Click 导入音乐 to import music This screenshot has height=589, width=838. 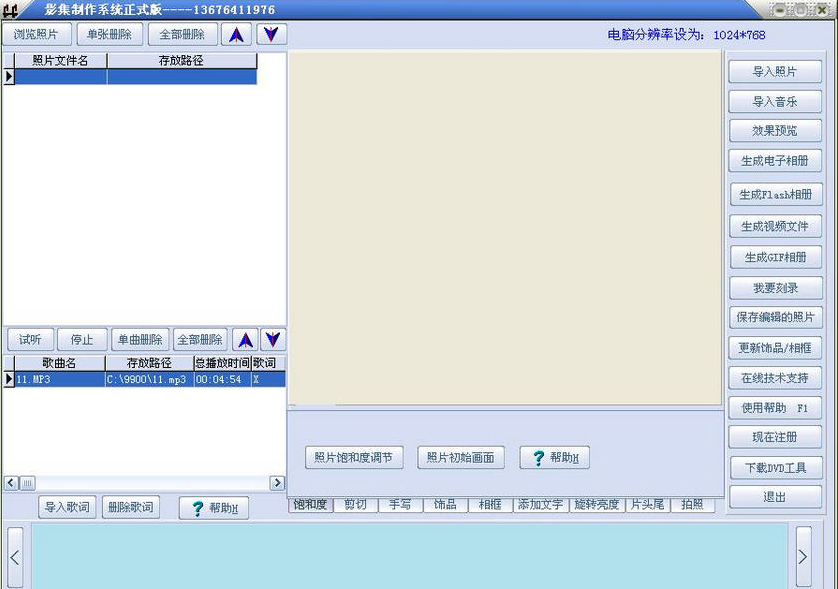pyautogui.click(x=776, y=101)
